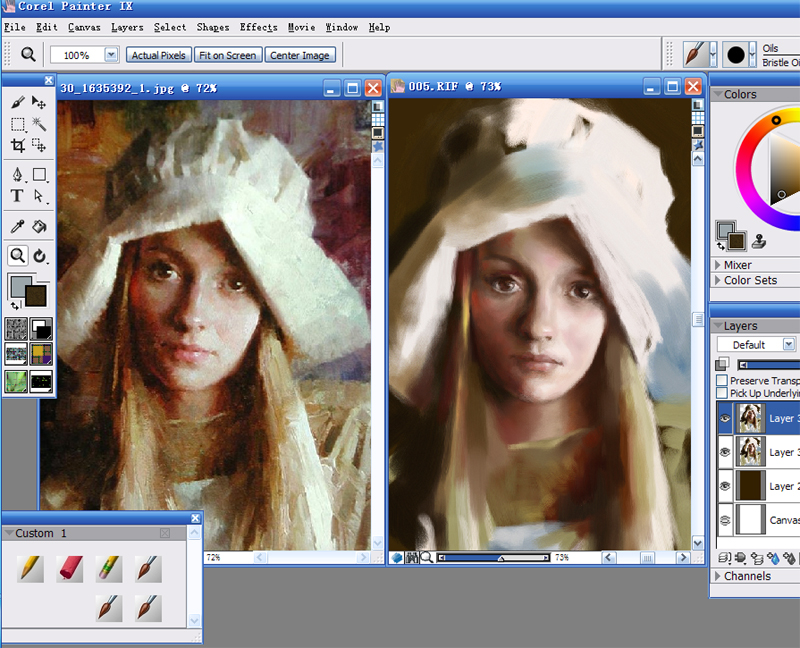800x648 pixels.
Task: Select the Crop tool
Action: pyautogui.click(x=17, y=145)
